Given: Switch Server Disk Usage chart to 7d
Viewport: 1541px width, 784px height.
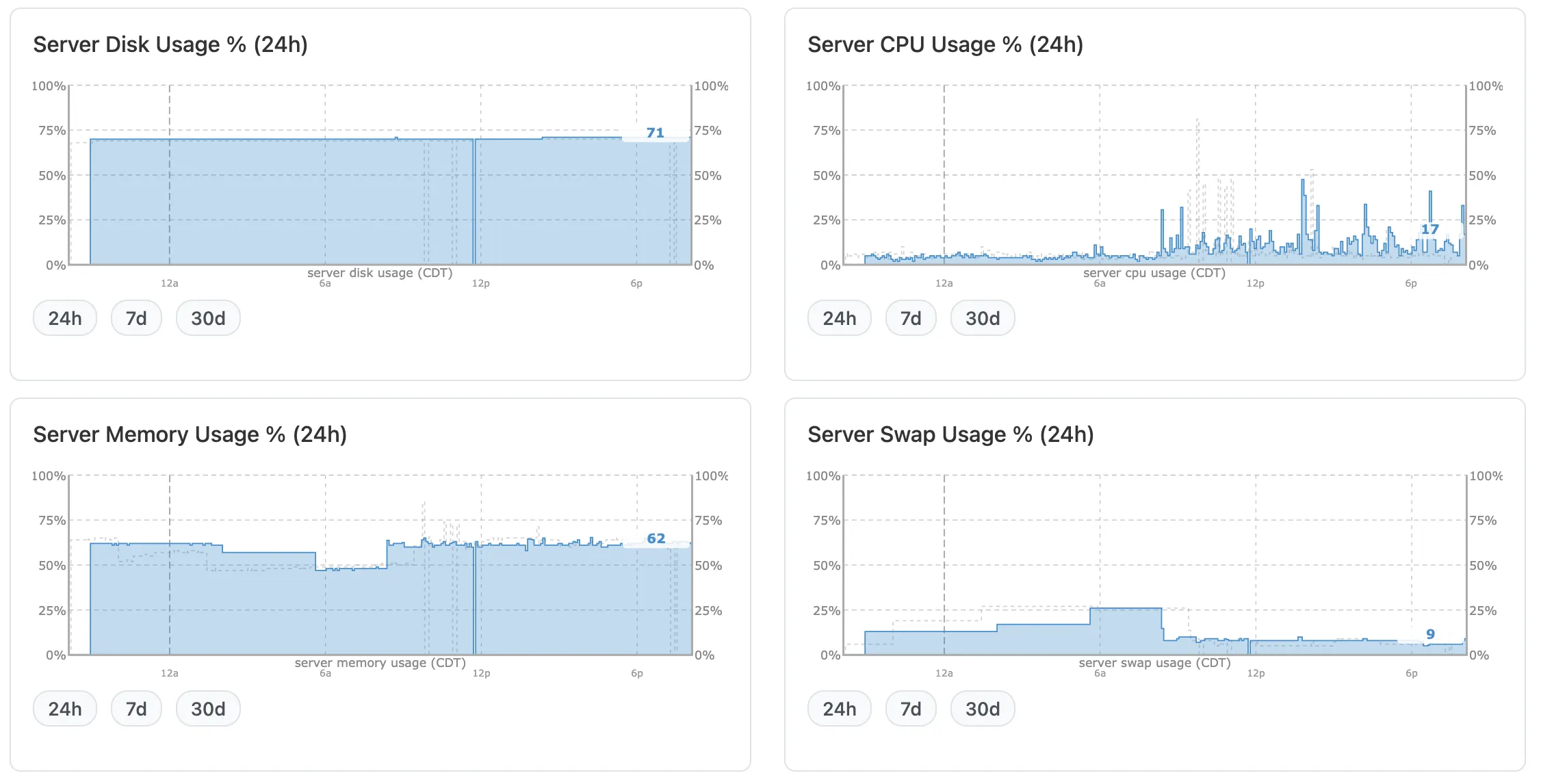Looking at the screenshot, I should 136,318.
